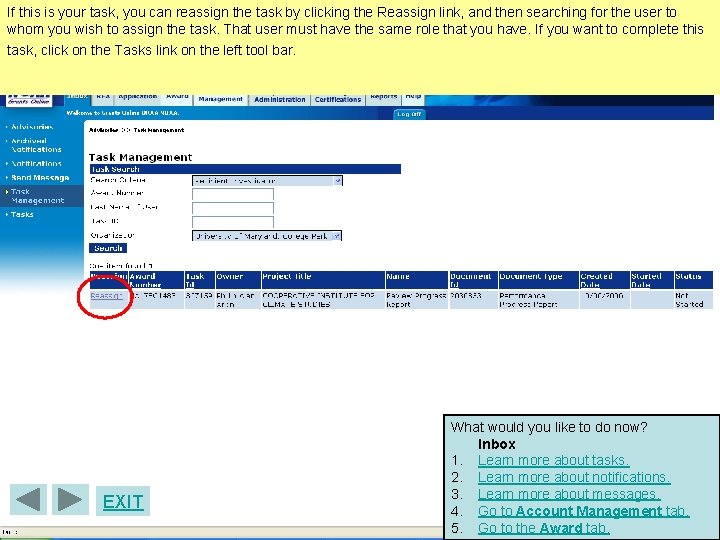Viewport: 720px width, 540px height.
Task: Follow 'Go to the Award tab' link
Action: pos(544,528)
